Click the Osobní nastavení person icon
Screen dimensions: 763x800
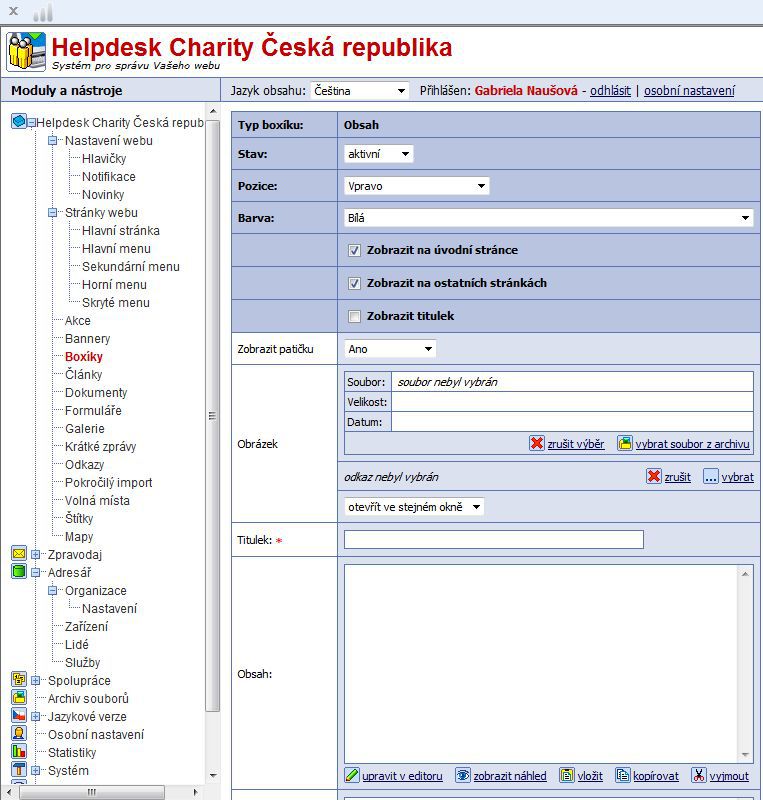[19, 734]
